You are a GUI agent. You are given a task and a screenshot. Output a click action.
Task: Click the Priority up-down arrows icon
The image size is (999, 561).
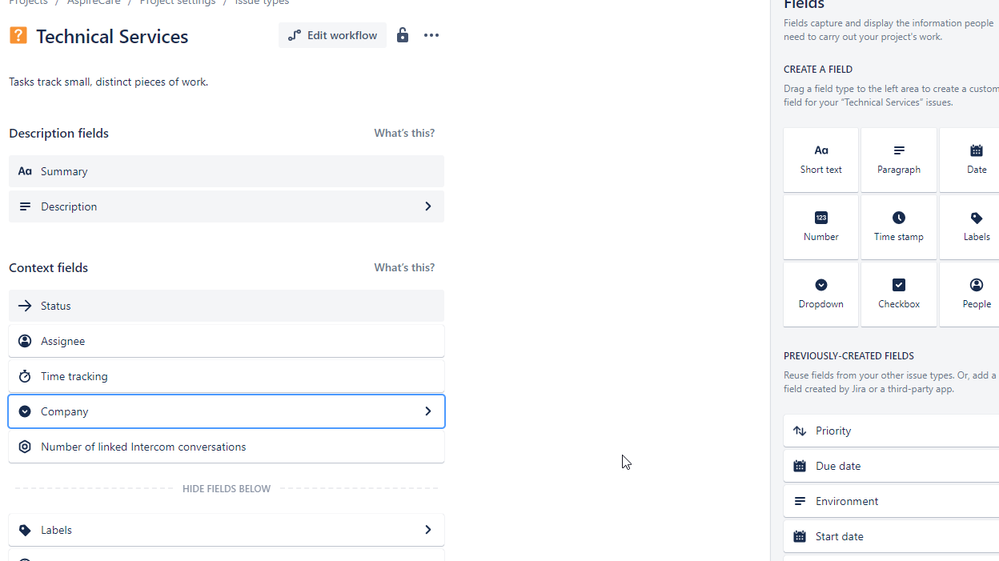pos(800,431)
